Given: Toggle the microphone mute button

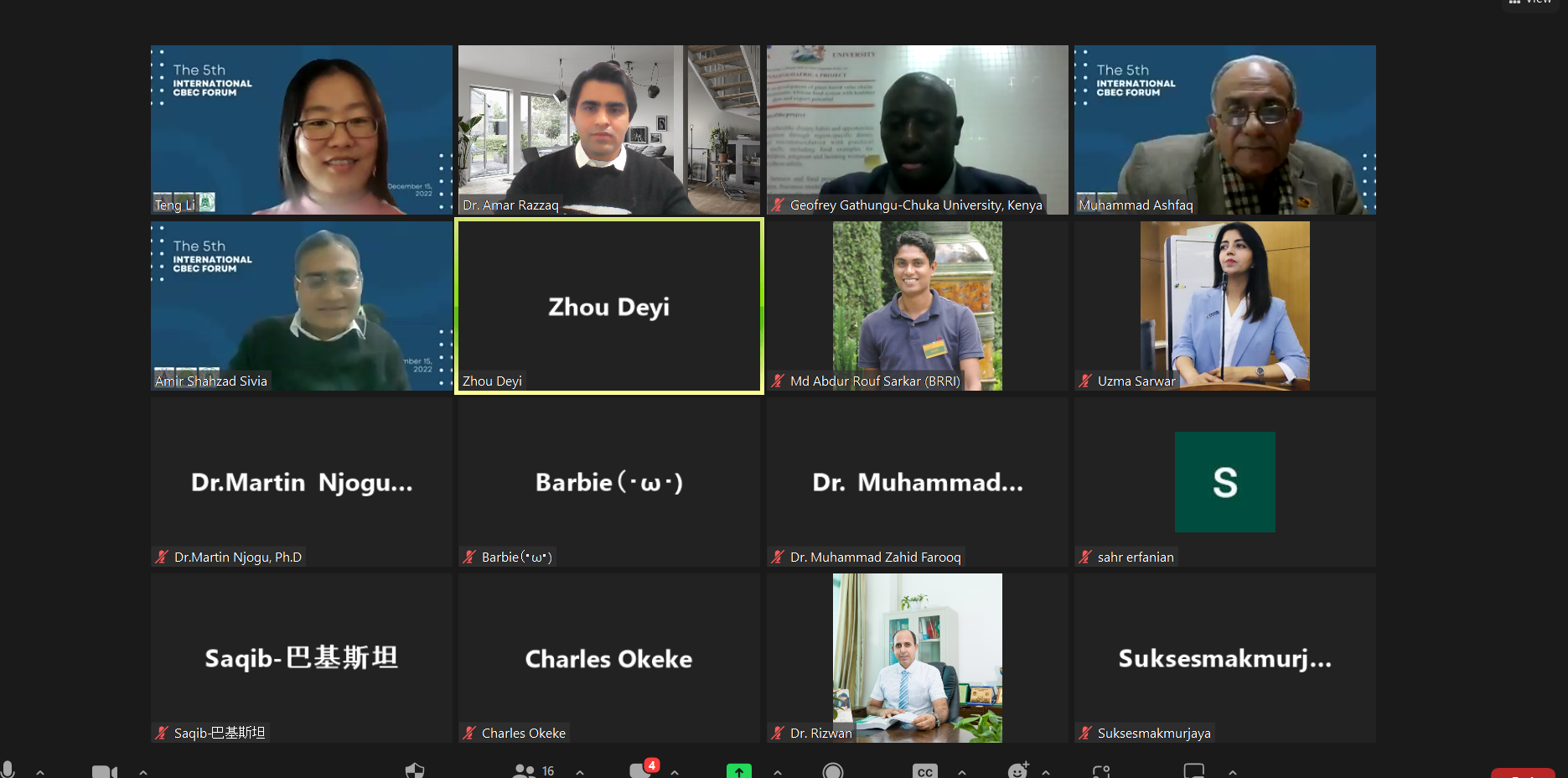Looking at the screenshot, I should pos(8,770).
